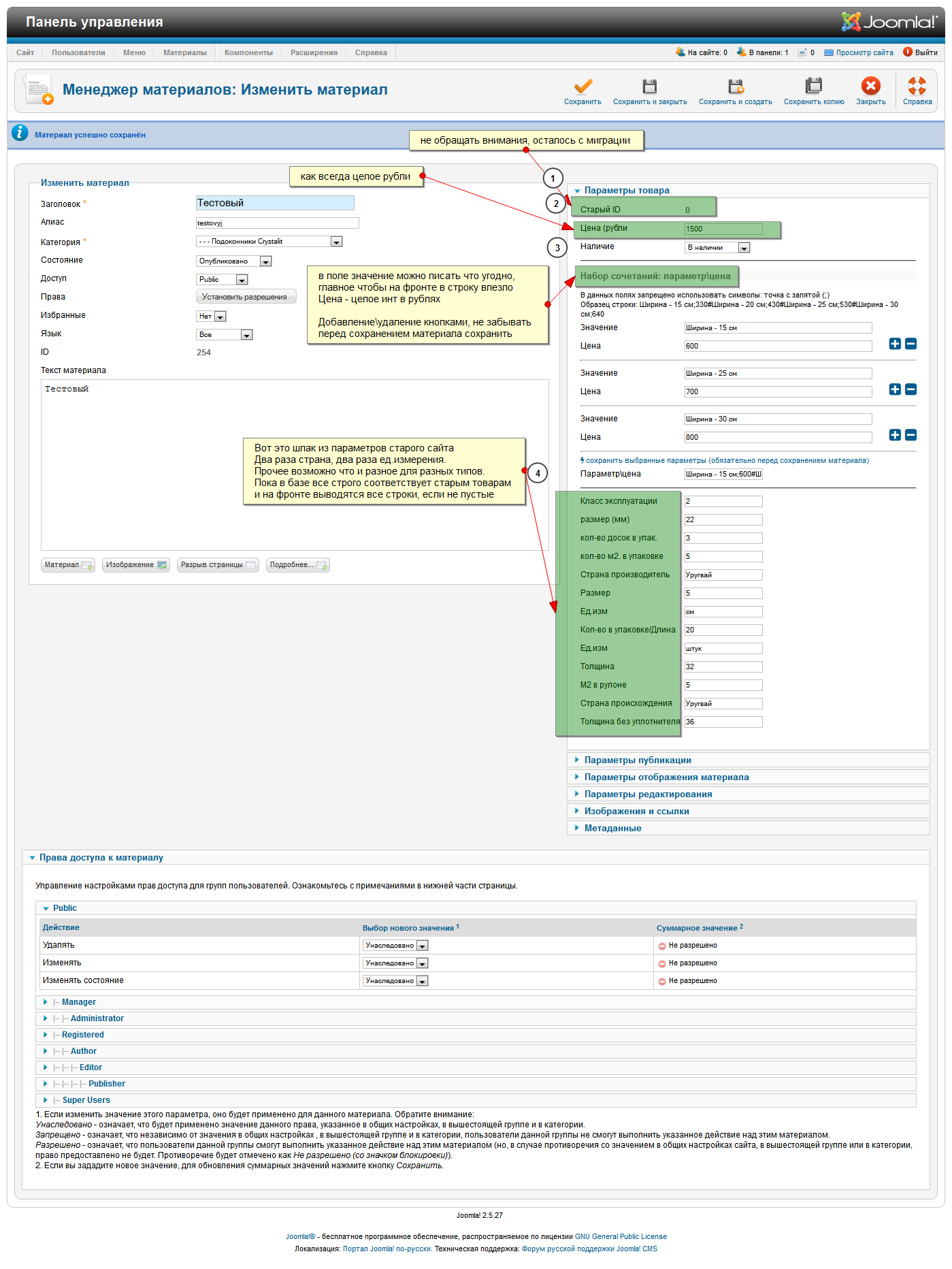This screenshot has height=1269, width=952.
Task: Open the Доступ dropdown
Action: pos(222,280)
